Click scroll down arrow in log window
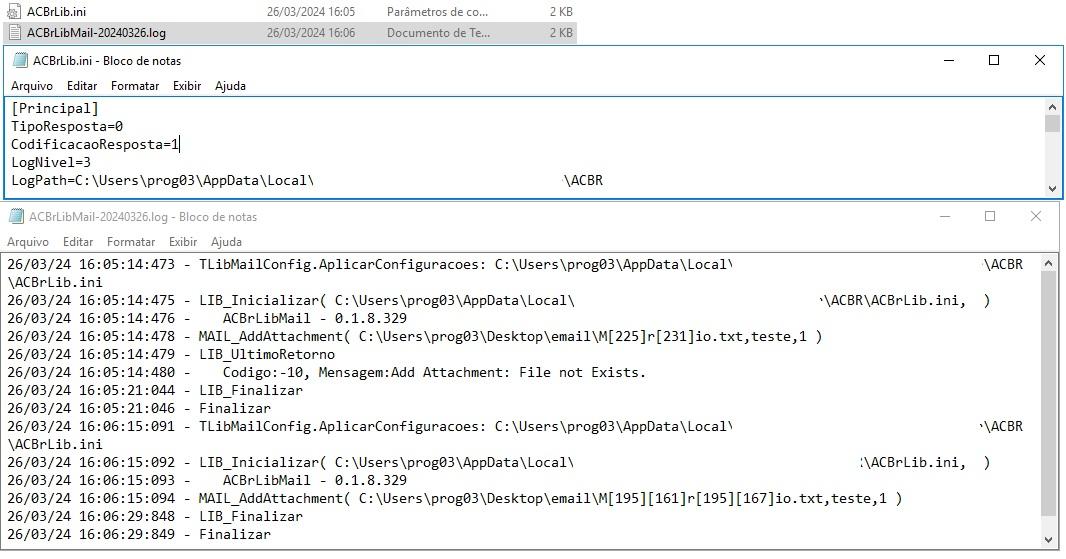1066x559 pixels. (x=1048, y=540)
